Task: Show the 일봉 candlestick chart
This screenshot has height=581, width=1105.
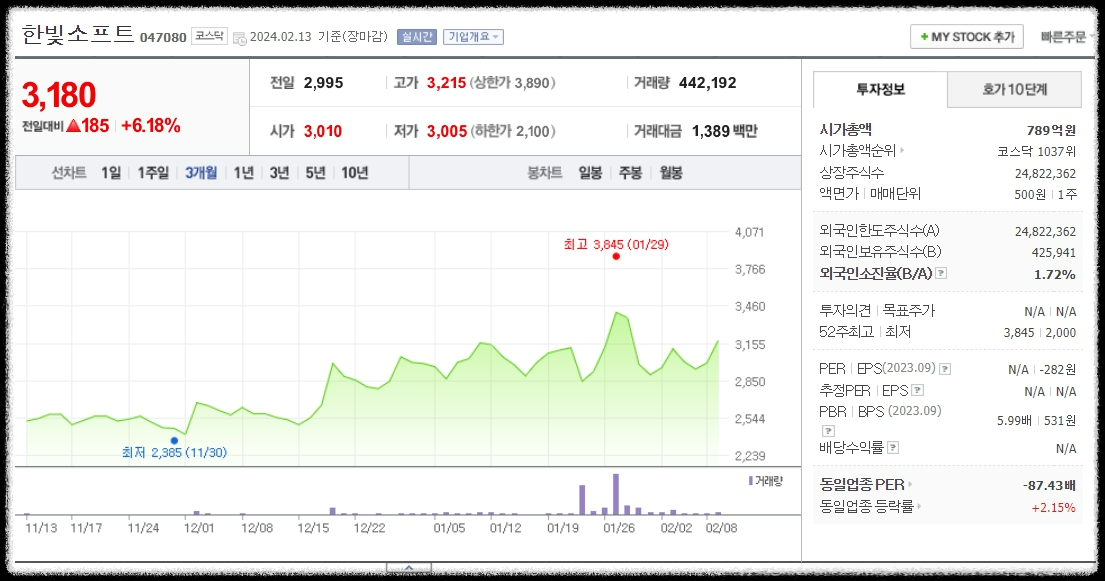Action: pos(591,173)
